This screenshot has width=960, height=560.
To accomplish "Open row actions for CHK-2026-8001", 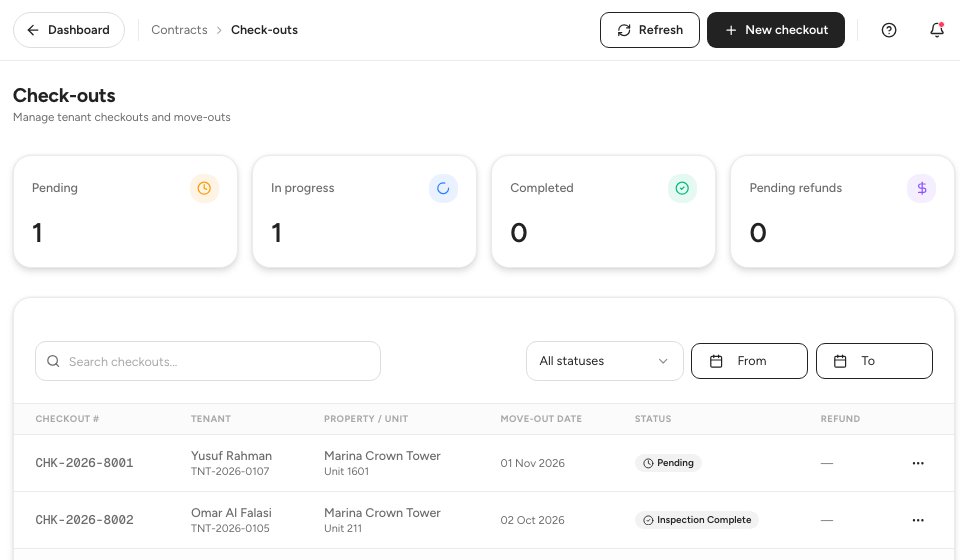I will 918,463.
